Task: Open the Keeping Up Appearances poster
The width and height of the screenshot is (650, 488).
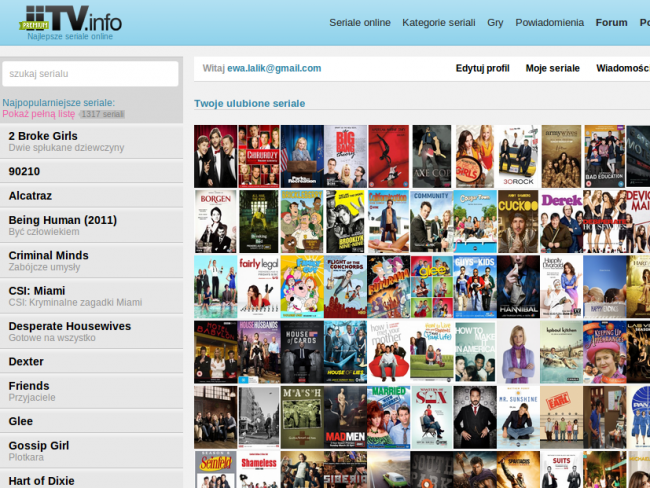Action: click(604, 352)
